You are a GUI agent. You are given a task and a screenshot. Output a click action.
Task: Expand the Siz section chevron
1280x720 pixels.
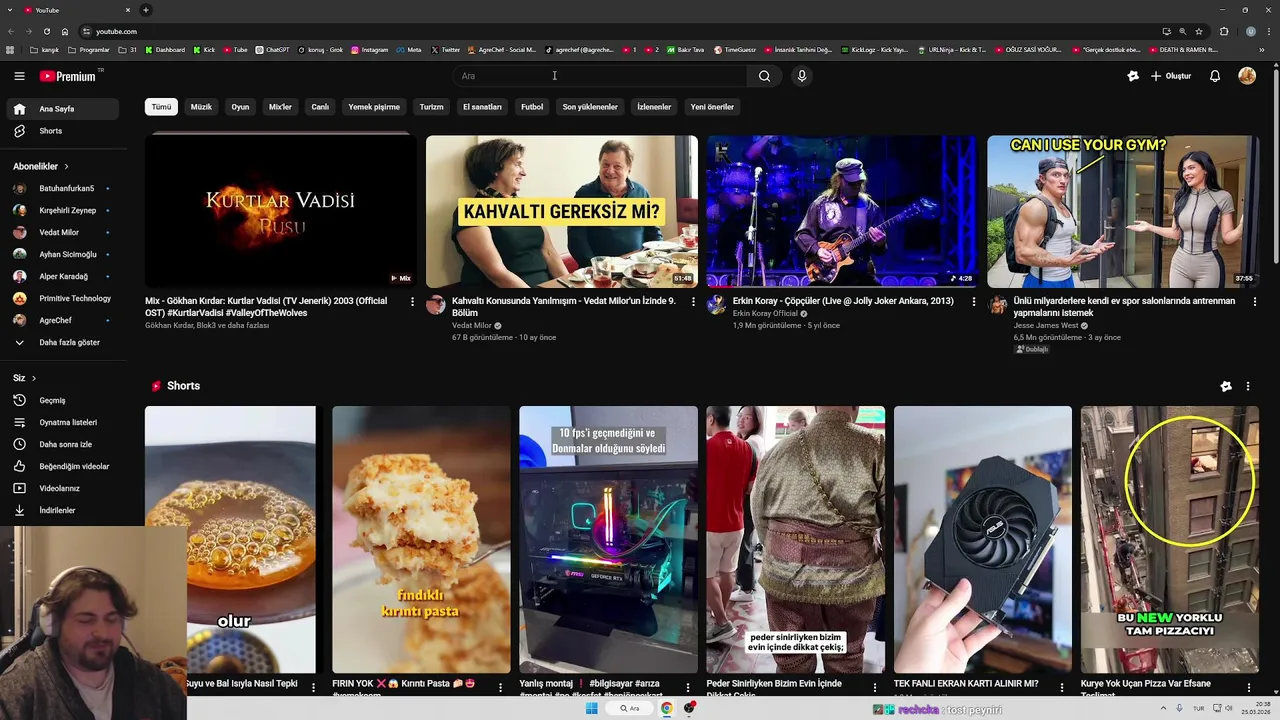33,378
